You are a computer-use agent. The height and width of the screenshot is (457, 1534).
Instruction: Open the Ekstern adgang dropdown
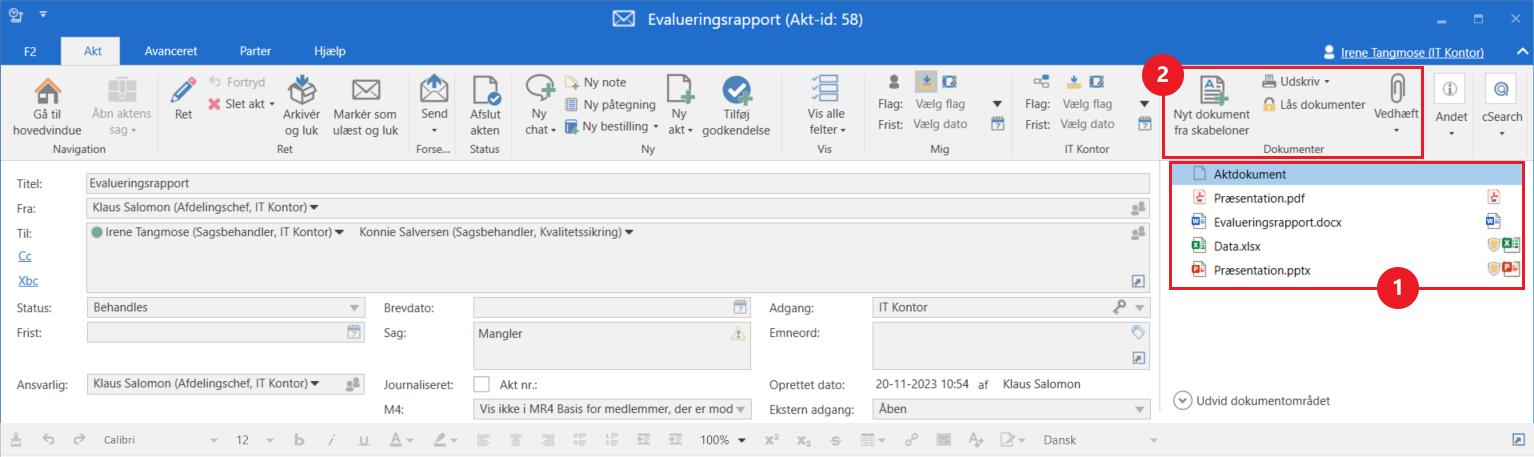point(1141,409)
